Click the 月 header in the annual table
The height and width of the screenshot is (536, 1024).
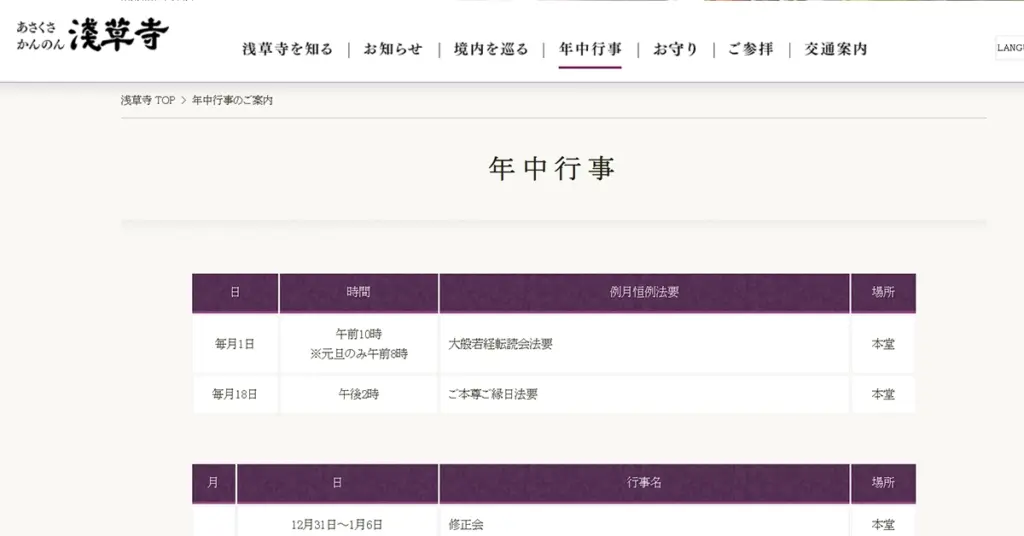click(214, 483)
